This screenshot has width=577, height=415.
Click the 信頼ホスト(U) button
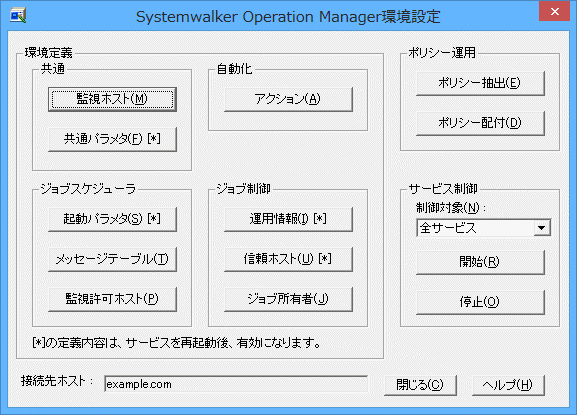[x=288, y=259]
